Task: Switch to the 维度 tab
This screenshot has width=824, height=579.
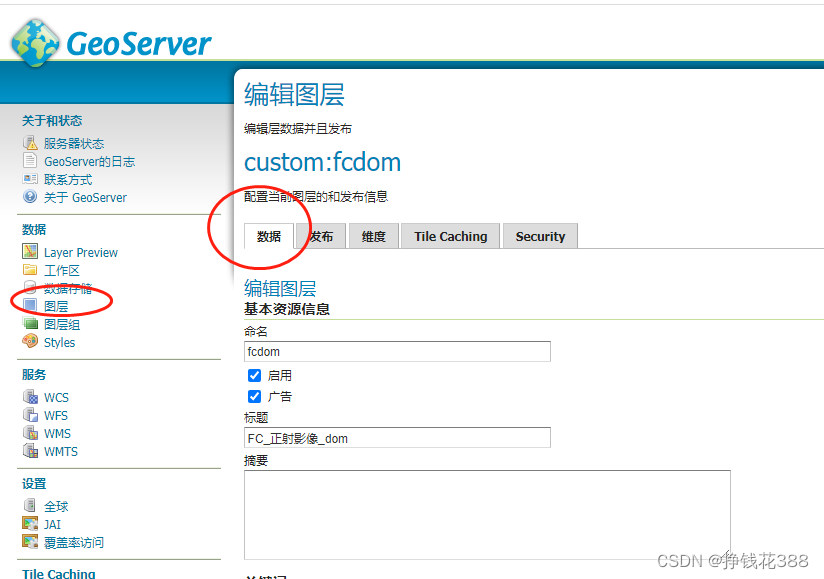Action: (x=373, y=236)
